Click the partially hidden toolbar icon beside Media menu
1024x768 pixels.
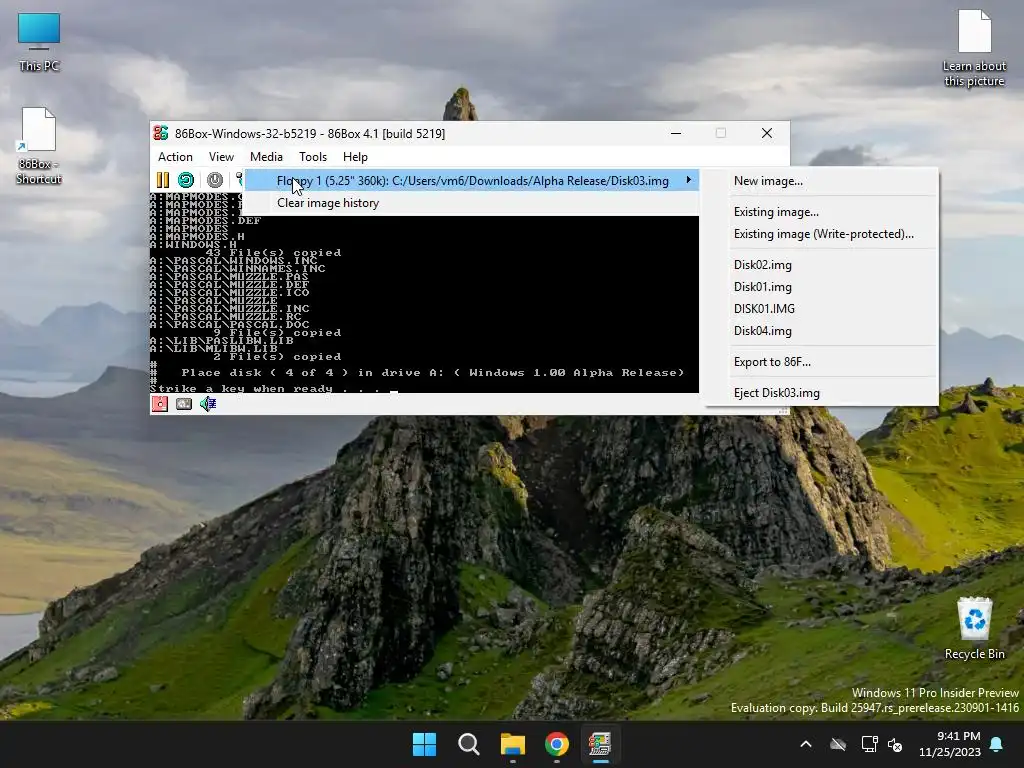[239, 179]
